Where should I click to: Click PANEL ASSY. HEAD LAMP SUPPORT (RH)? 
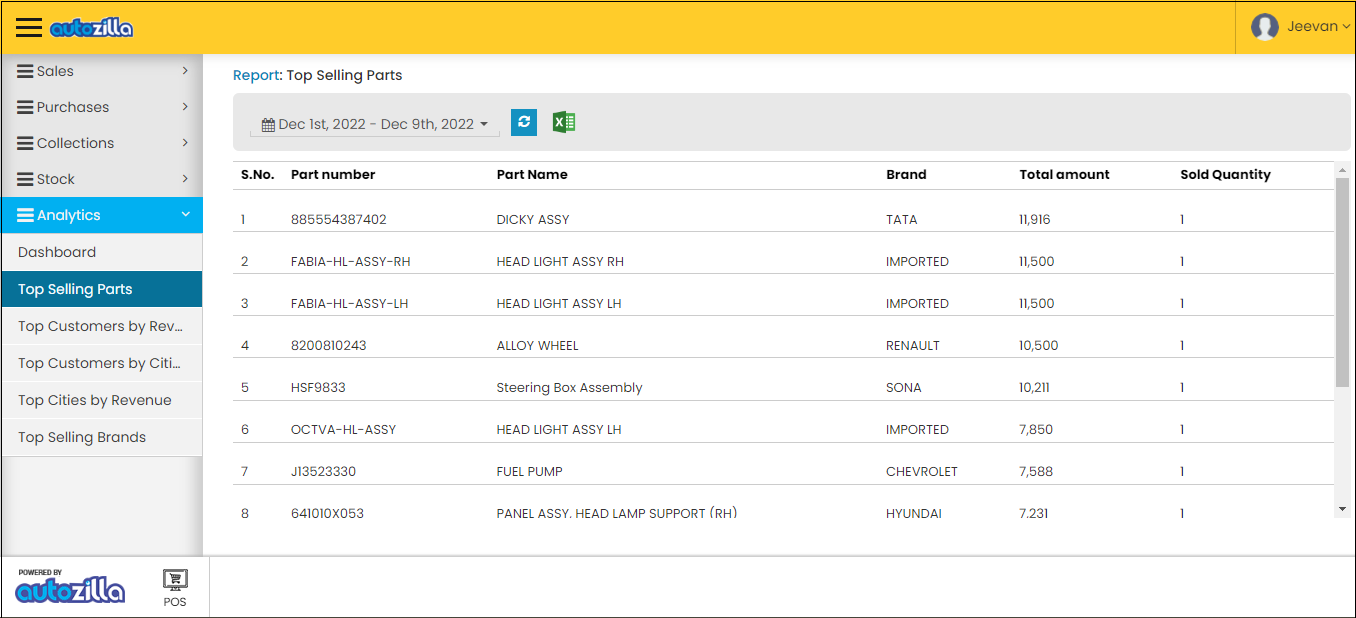pos(617,513)
